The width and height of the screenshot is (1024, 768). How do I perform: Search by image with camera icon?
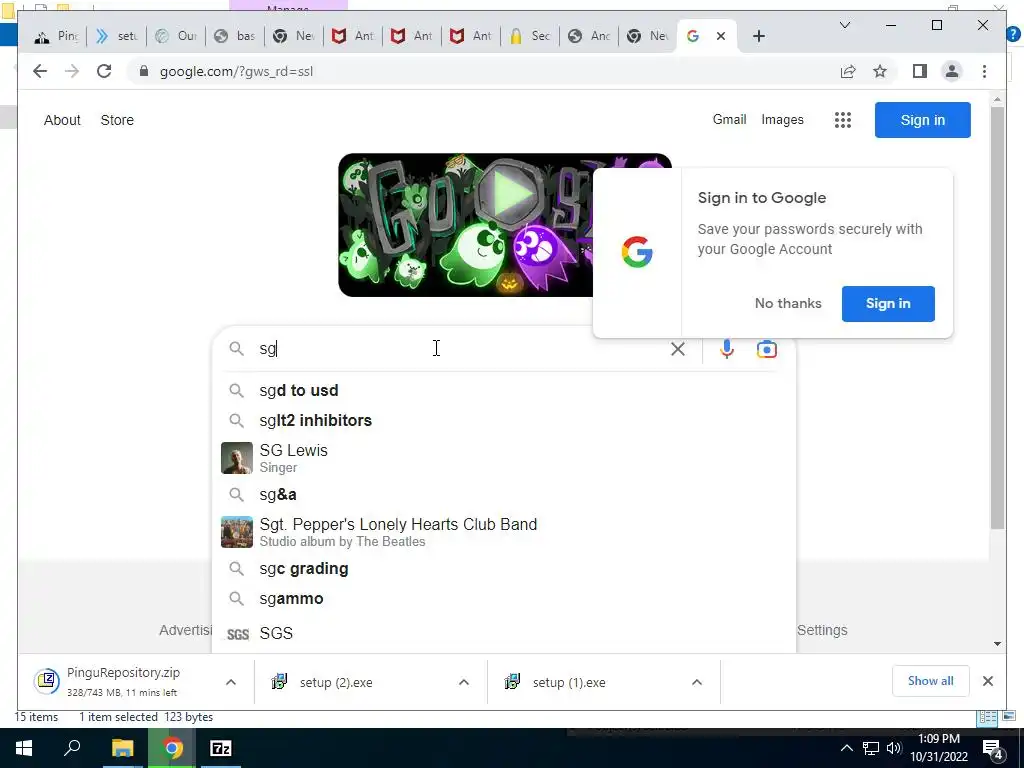click(766, 349)
